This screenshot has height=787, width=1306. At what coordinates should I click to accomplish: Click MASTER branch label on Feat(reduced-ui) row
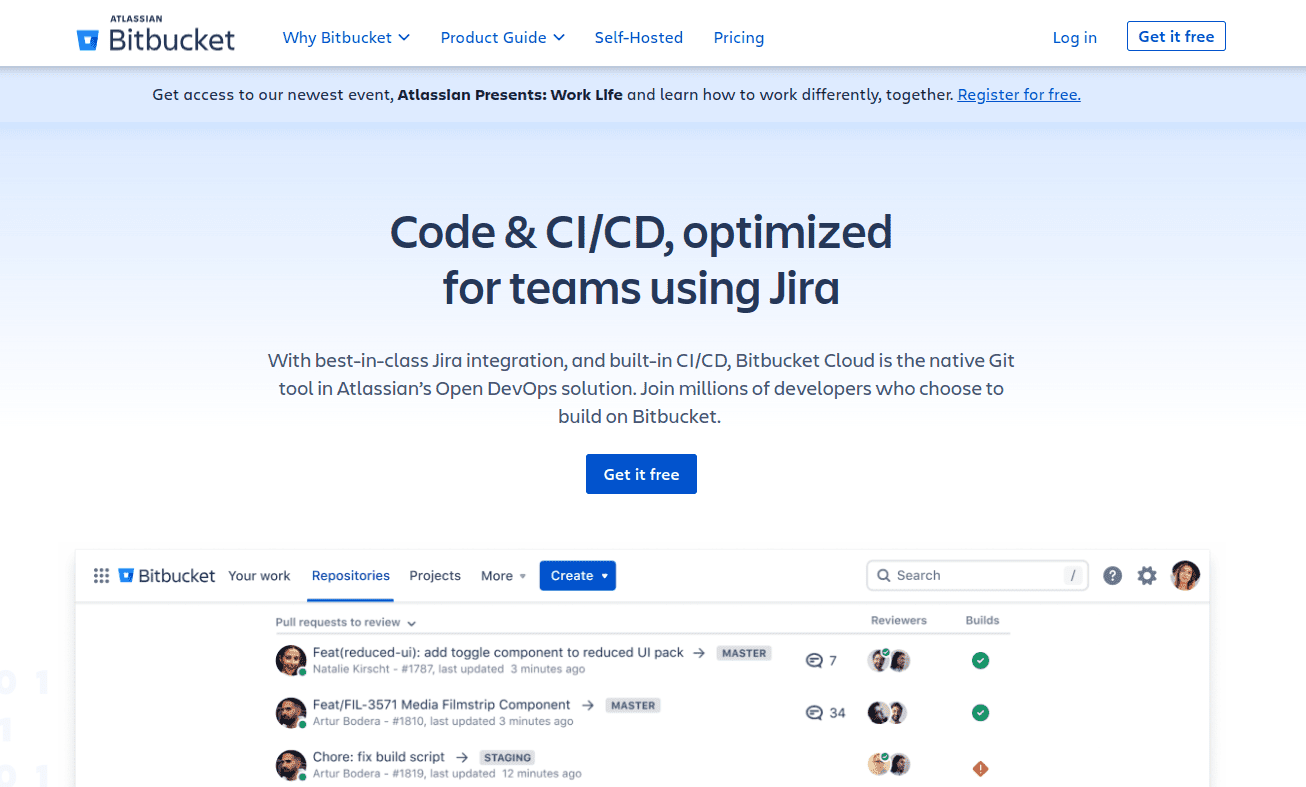[x=744, y=653]
